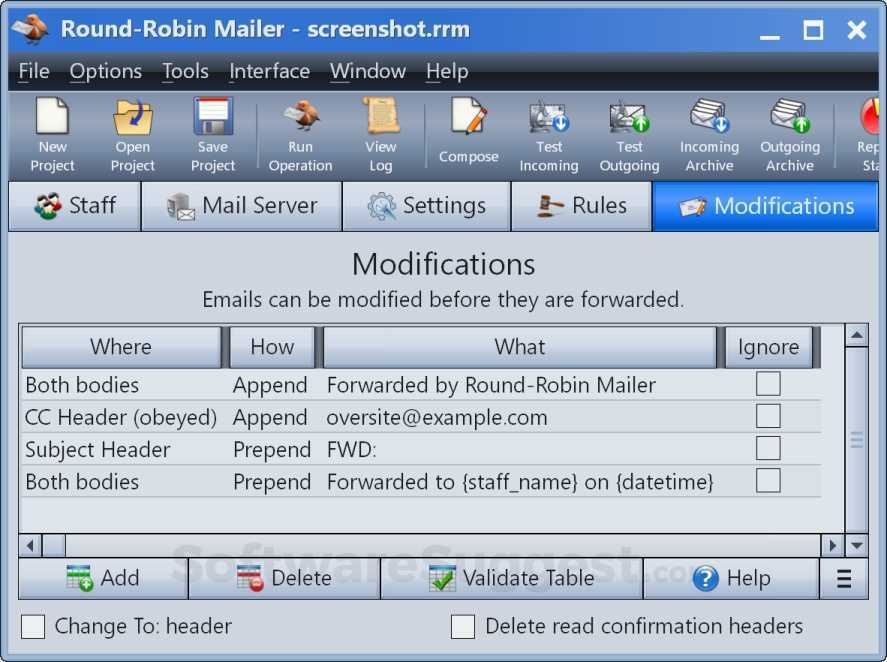
Task: Click the table scroll down arrow
Action: tap(856, 545)
